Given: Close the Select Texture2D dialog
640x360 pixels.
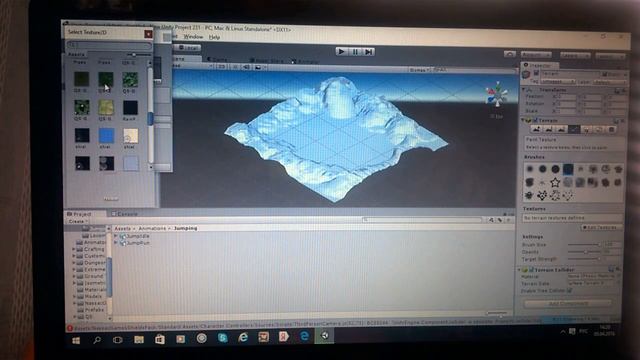Looking at the screenshot, I should (x=148, y=34).
